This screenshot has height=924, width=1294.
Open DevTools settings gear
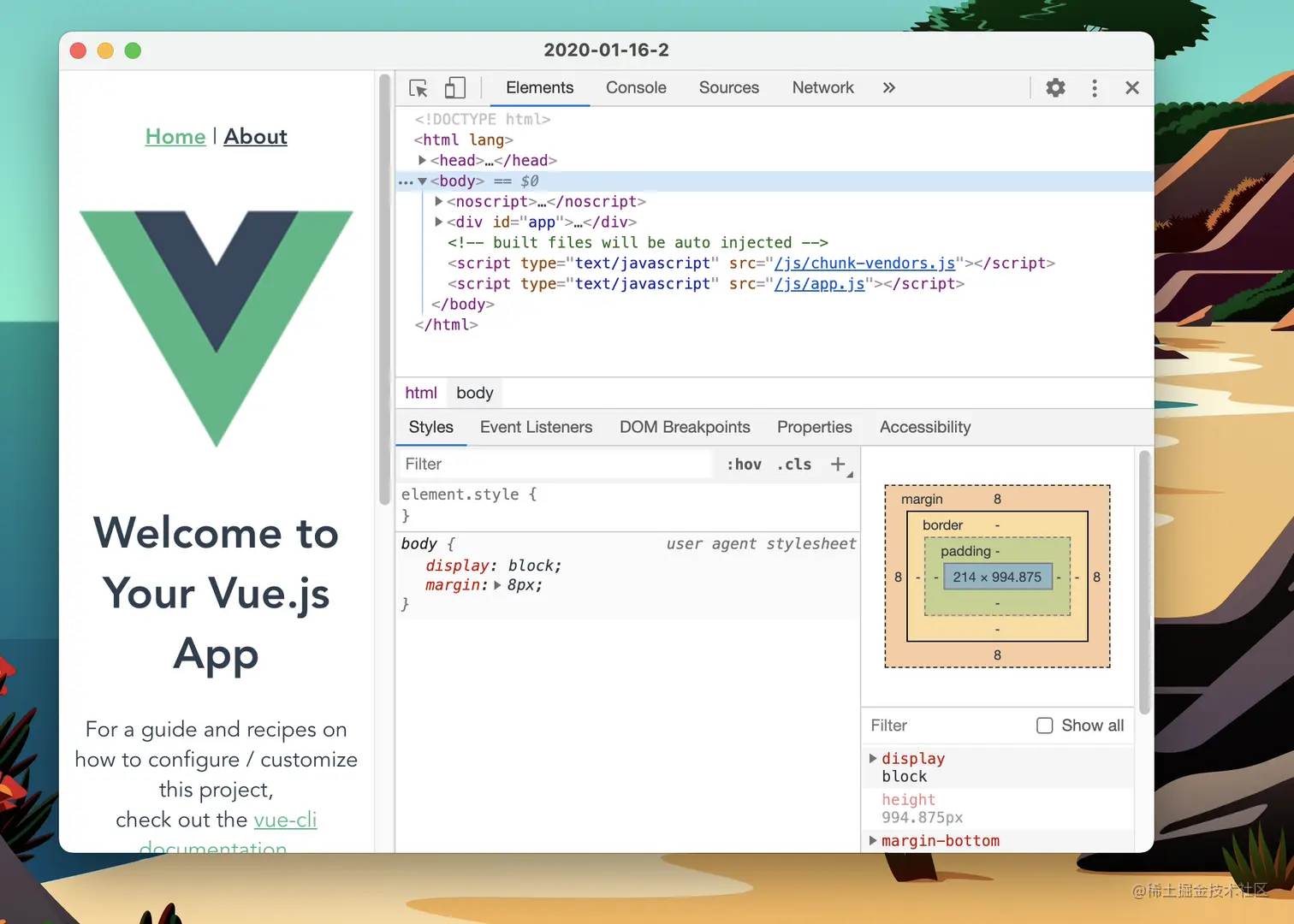(x=1056, y=88)
